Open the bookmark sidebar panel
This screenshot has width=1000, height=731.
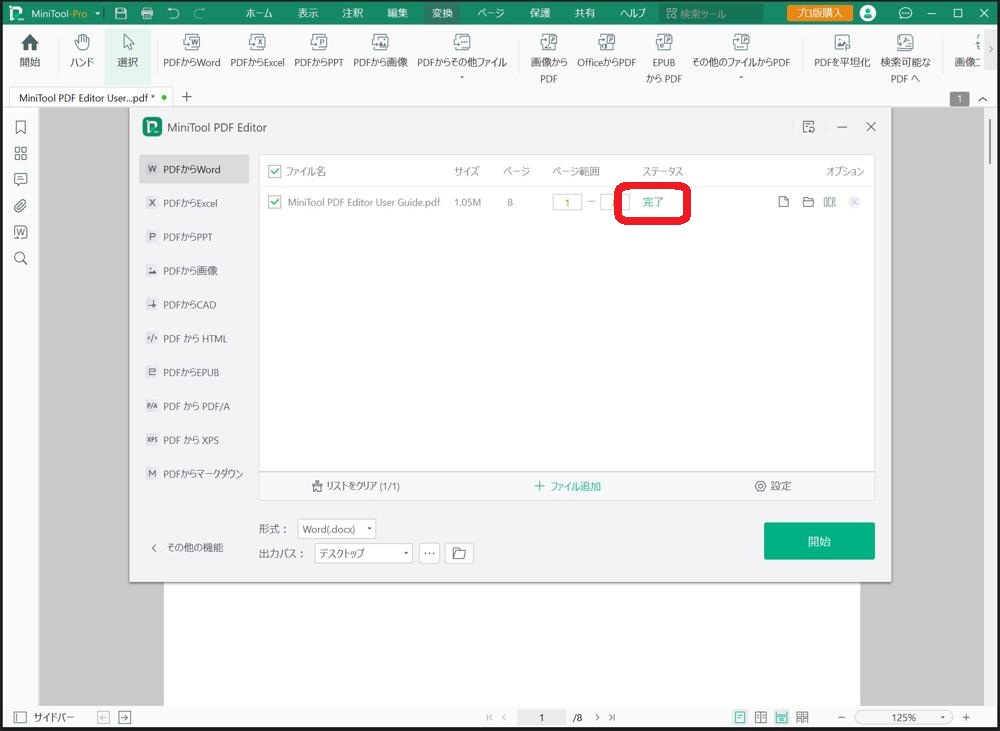[x=20, y=128]
